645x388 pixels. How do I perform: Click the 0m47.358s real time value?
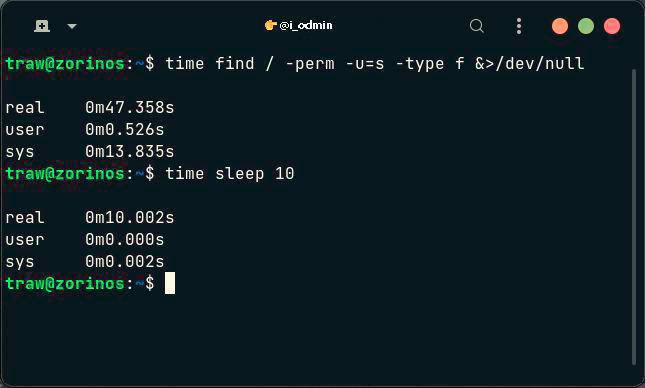coord(130,108)
